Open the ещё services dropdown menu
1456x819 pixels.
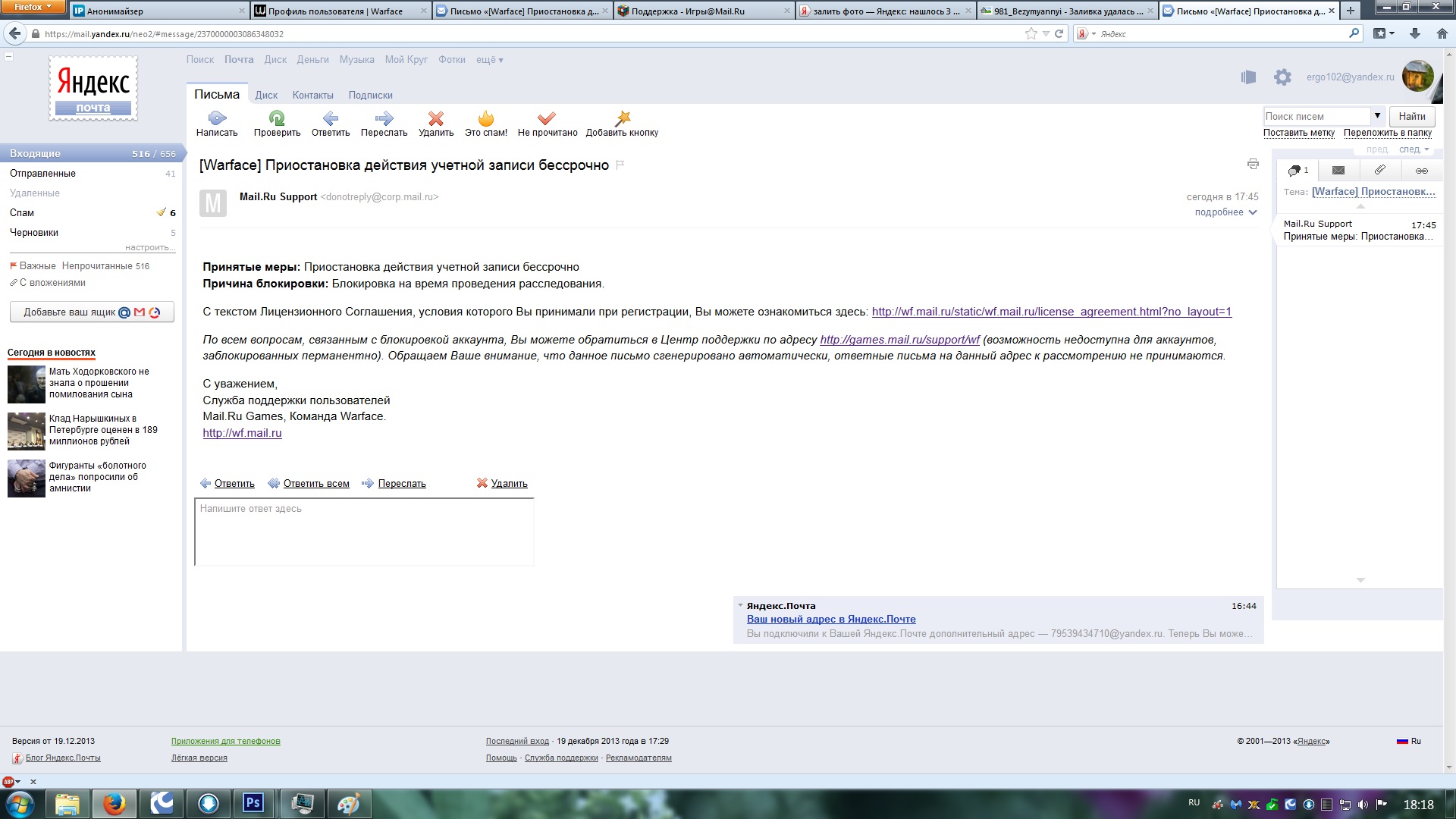click(x=489, y=60)
